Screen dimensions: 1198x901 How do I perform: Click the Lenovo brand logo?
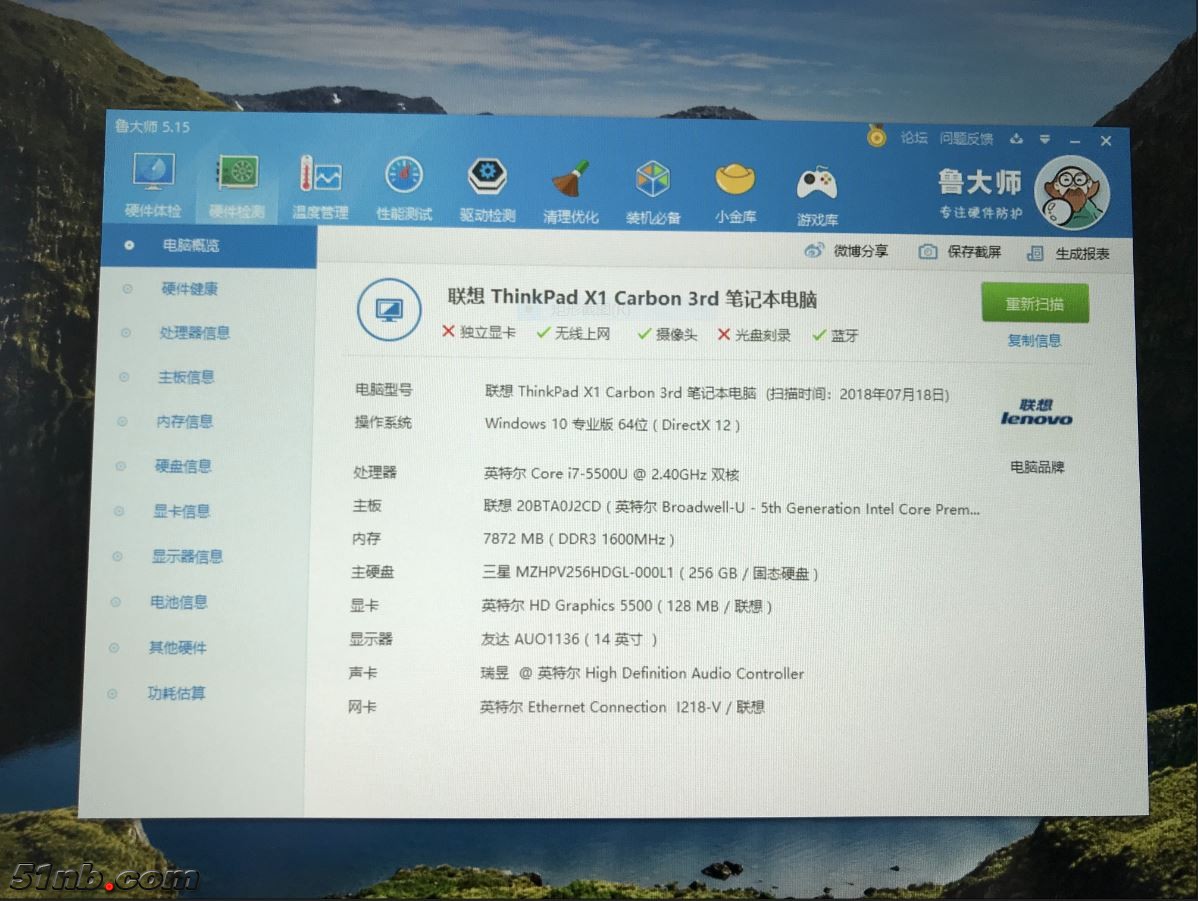coord(1036,412)
